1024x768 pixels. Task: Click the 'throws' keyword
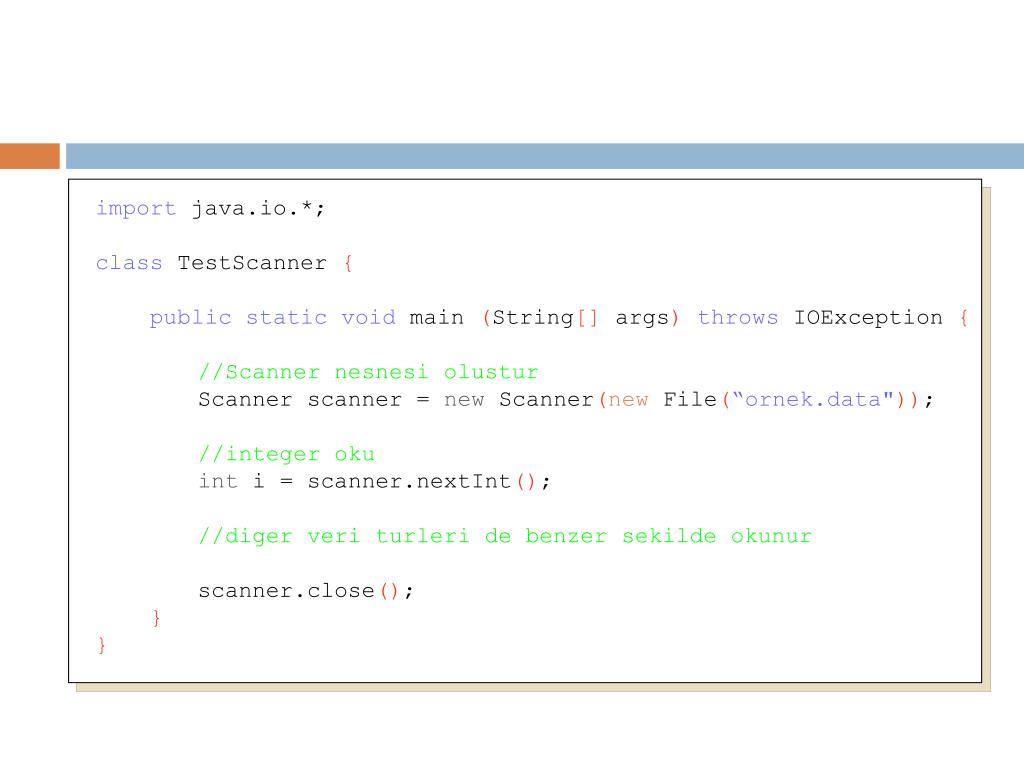click(738, 318)
